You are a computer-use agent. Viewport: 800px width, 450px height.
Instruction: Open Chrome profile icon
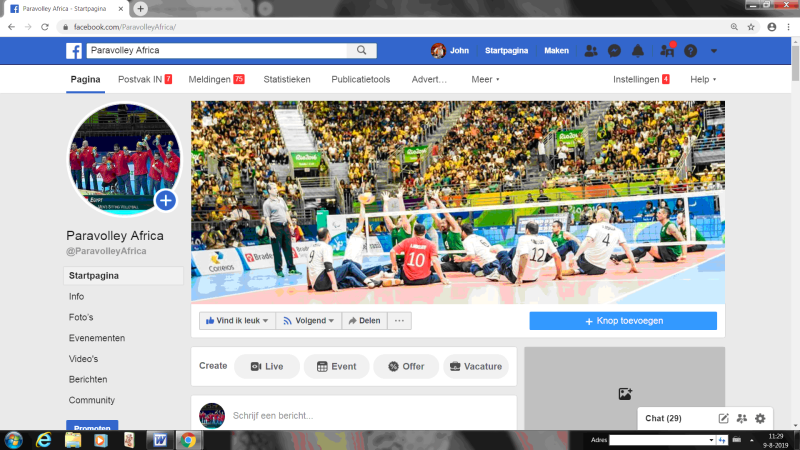(x=771, y=27)
